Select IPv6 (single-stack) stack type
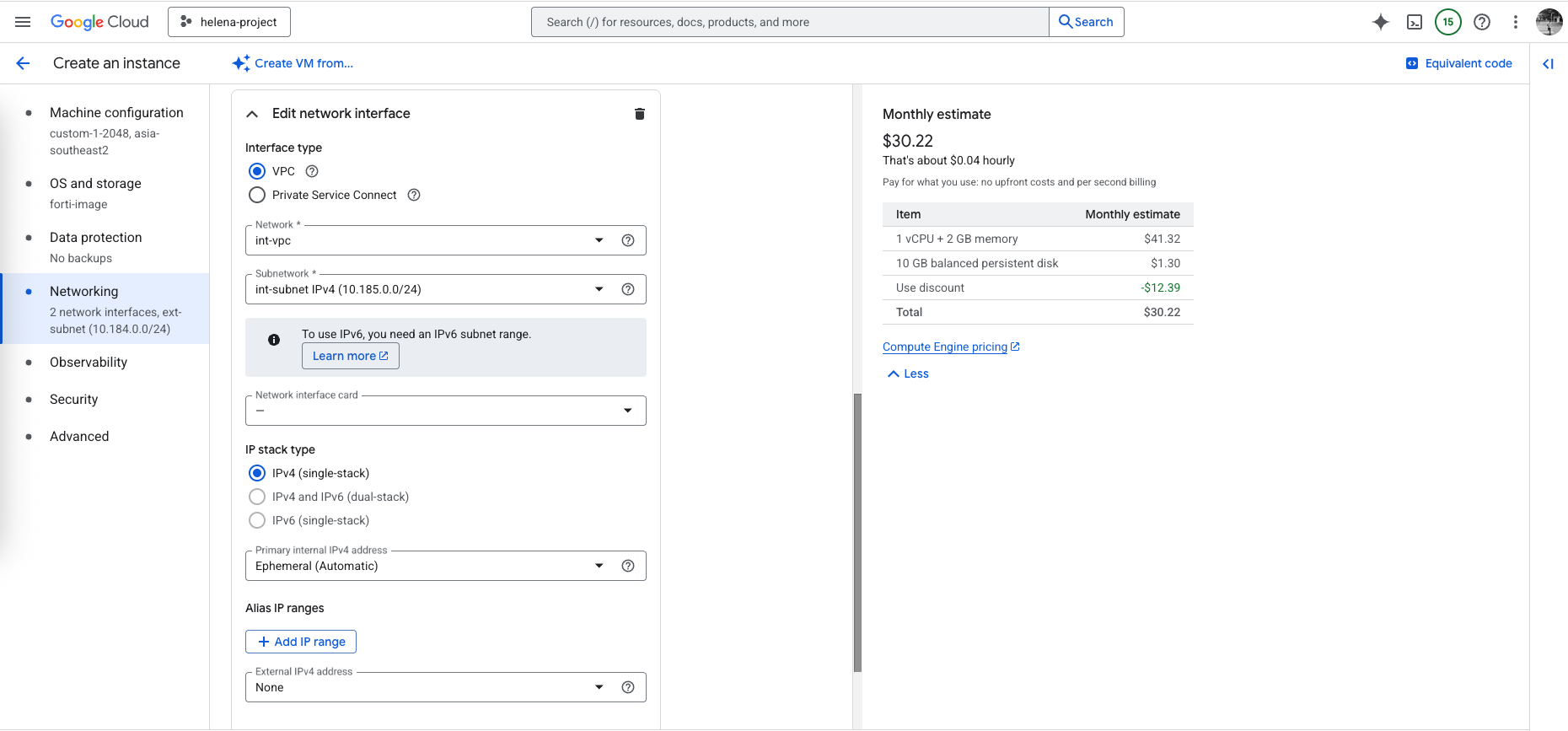Image resolution: width=1568 pixels, height=731 pixels. (x=257, y=520)
